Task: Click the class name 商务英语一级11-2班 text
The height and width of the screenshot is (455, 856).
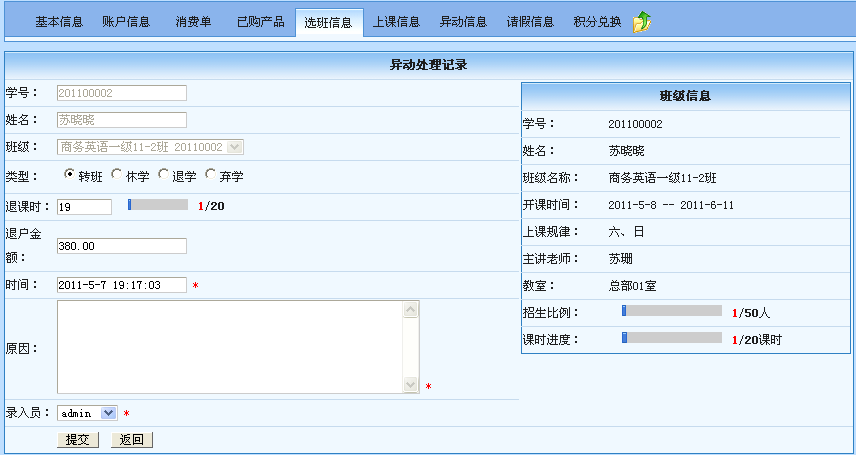Action: [662, 178]
